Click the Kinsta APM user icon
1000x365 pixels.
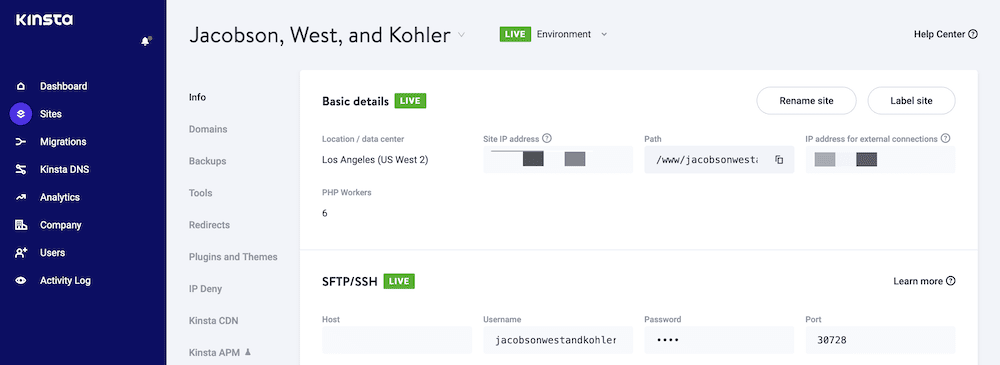tap(248, 352)
